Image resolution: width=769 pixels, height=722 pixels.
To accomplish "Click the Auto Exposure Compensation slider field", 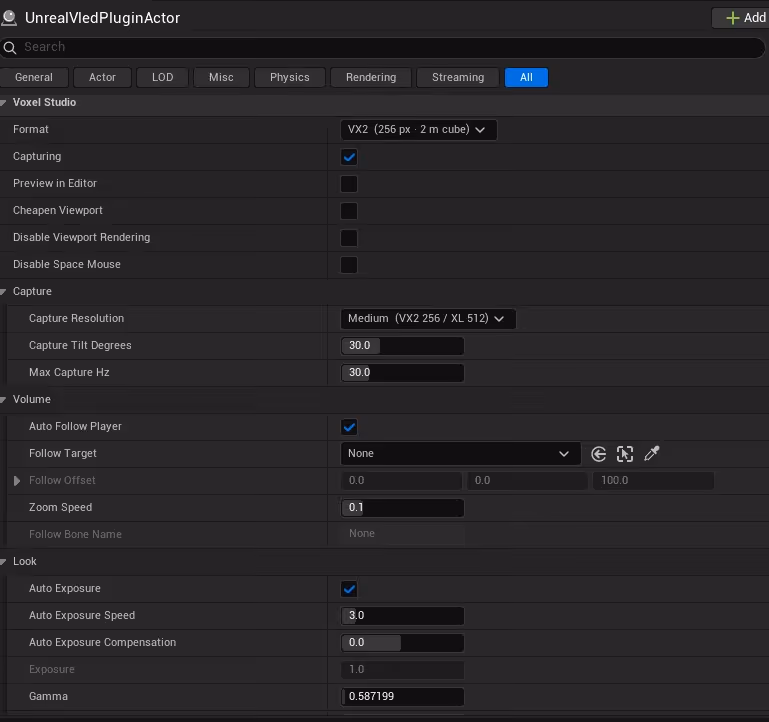I will pos(402,643).
